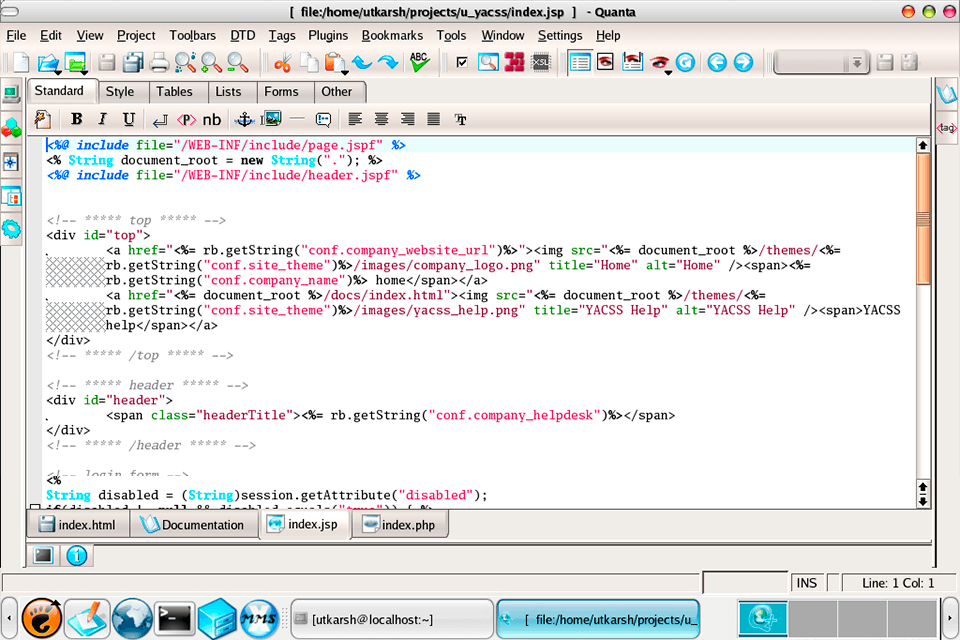Toggle the checkbox icon in the main toolbar
Screen dimensions: 960x640
(461, 61)
